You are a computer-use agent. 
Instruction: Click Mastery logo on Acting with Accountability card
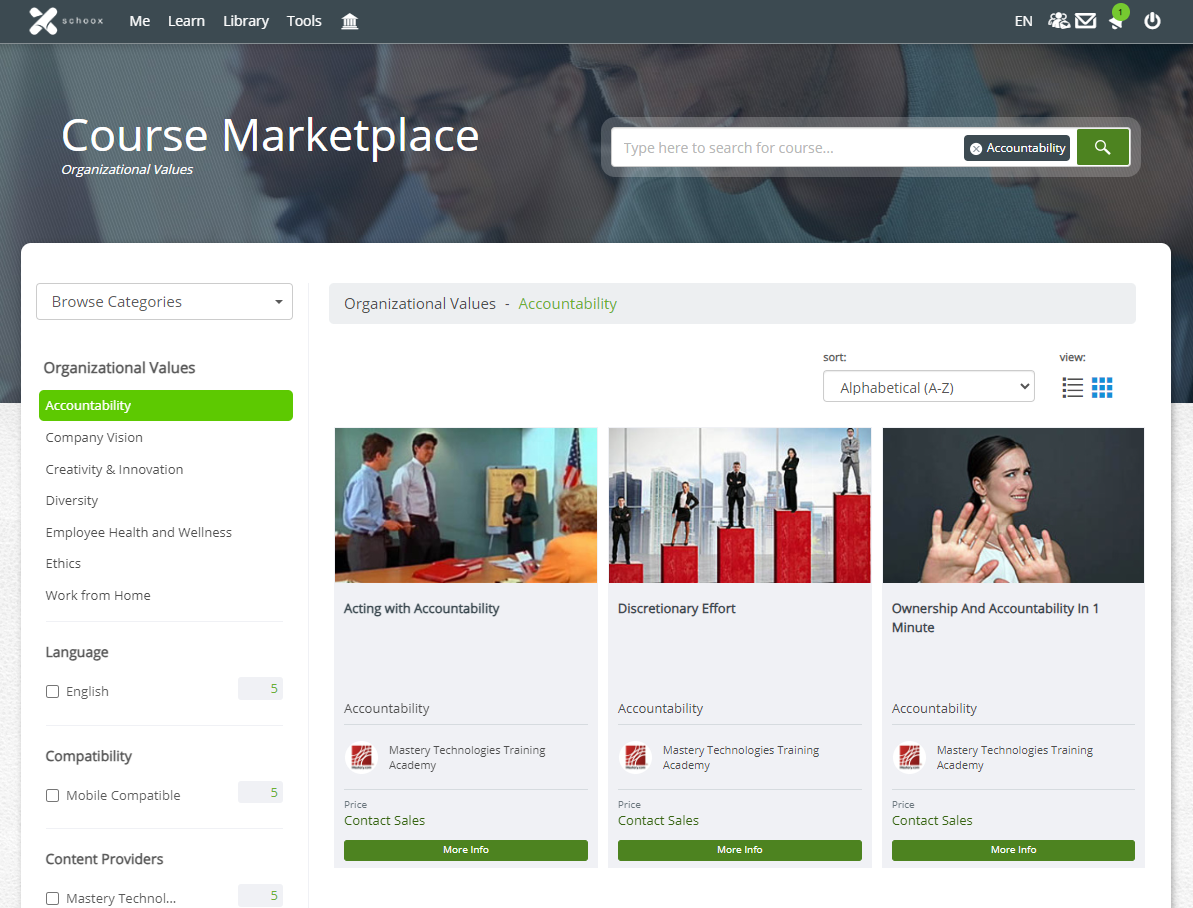[x=362, y=757]
